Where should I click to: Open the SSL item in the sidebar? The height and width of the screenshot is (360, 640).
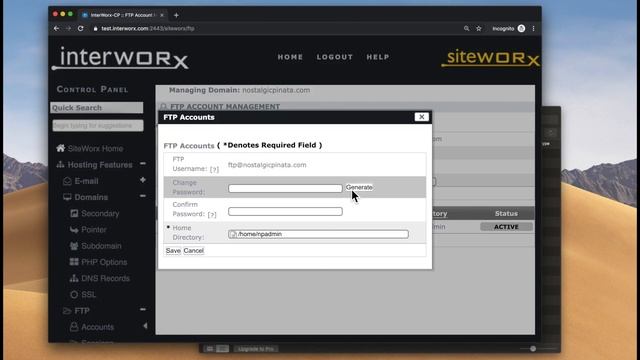89,295
